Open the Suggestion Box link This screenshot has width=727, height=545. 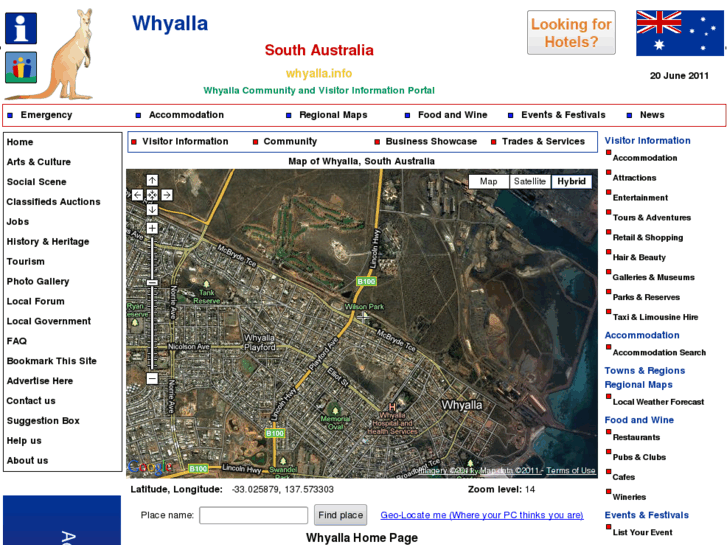pyautogui.click(x=43, y=421)
